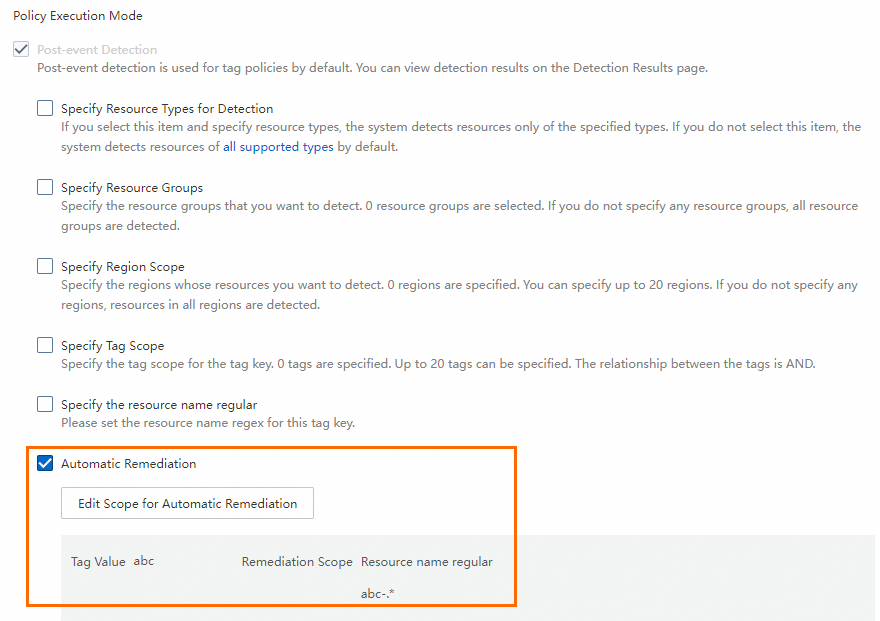Enable the Specify Tag Scope checkbox
This screenshot has width=880, height=621.
point(45,345)
